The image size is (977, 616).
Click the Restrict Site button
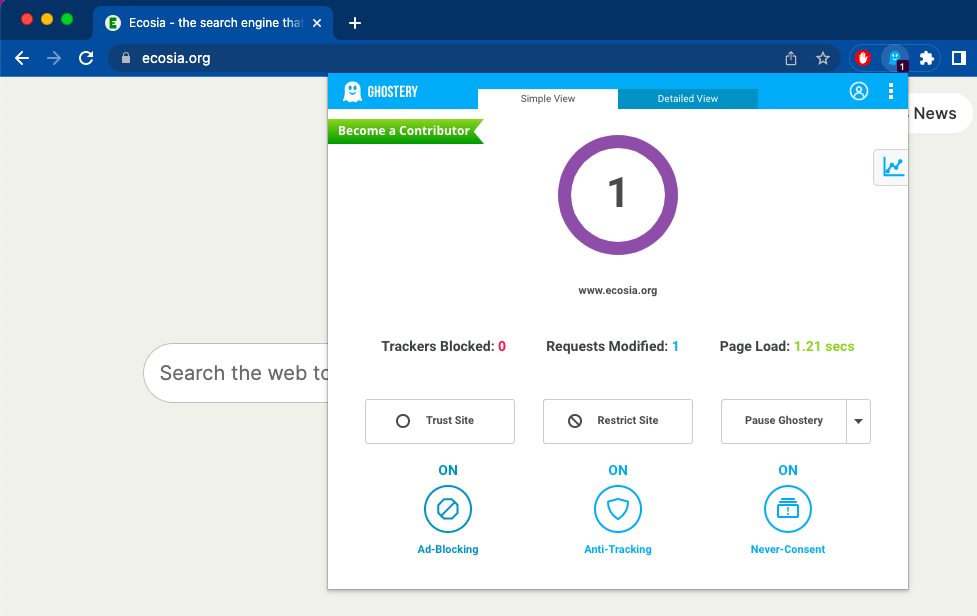click(618, 422)
